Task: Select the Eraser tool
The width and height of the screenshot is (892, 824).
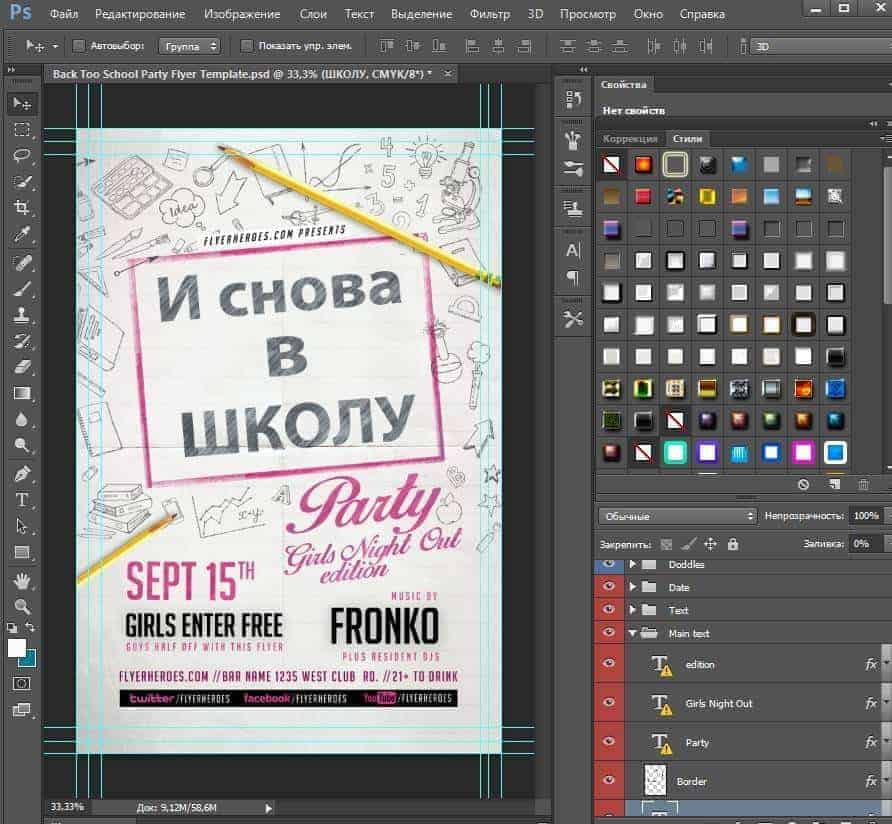Action: pyautogui.click(x=22, y=367)
